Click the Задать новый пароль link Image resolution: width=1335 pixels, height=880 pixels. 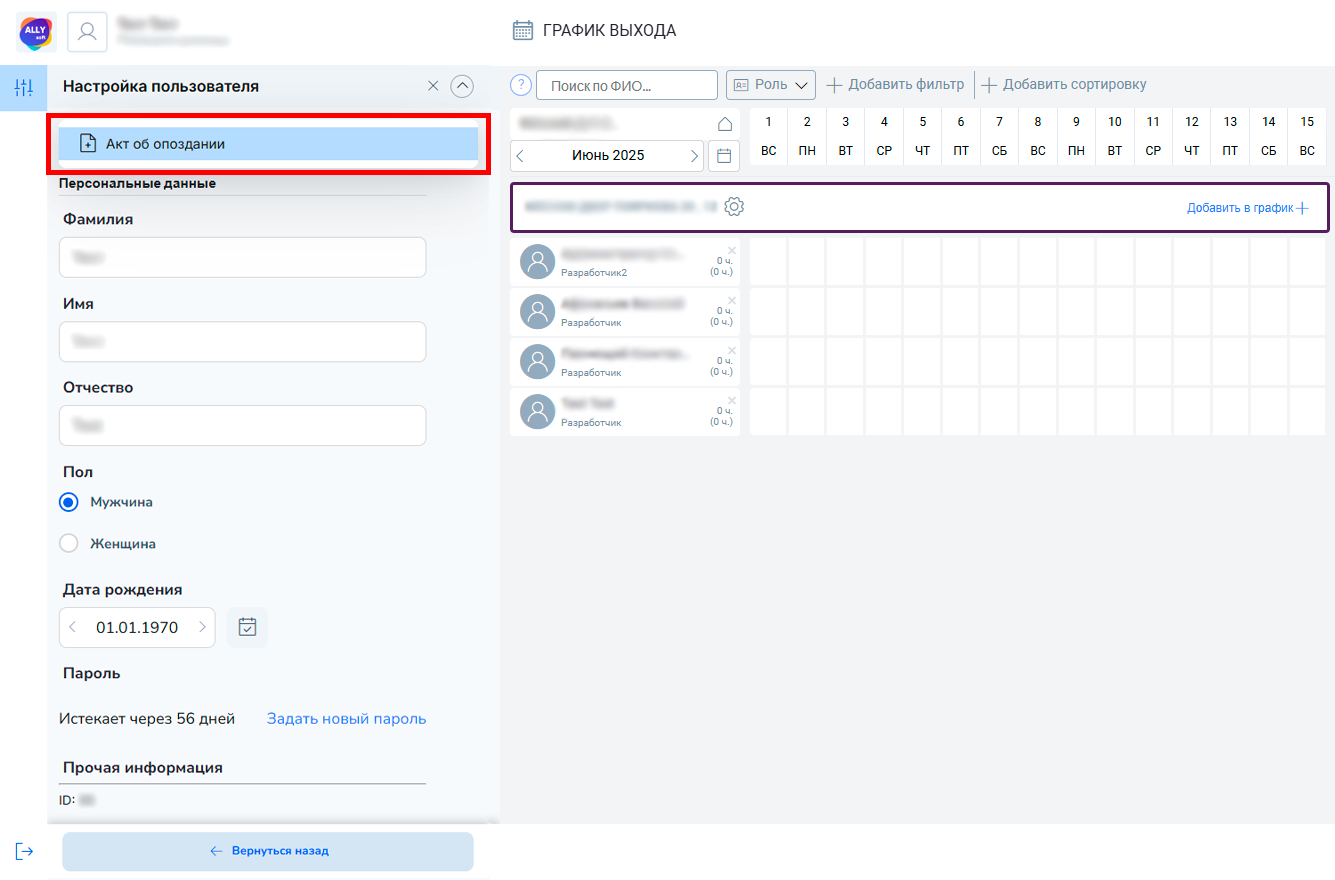point(346,719)
